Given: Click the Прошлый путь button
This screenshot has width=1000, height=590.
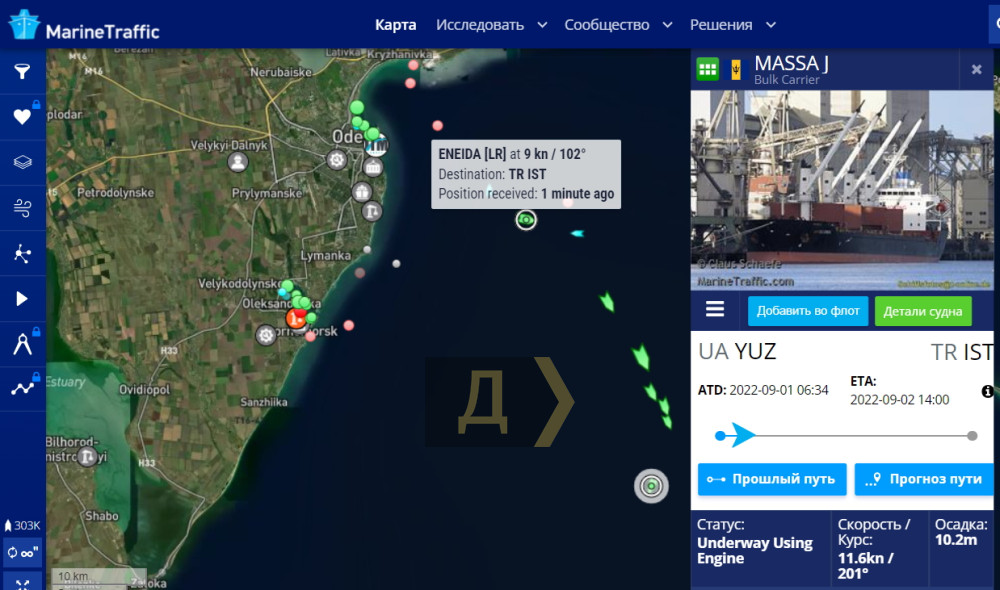Looking at the screenshot, I should pyautogui.click(x=772, y=479).
